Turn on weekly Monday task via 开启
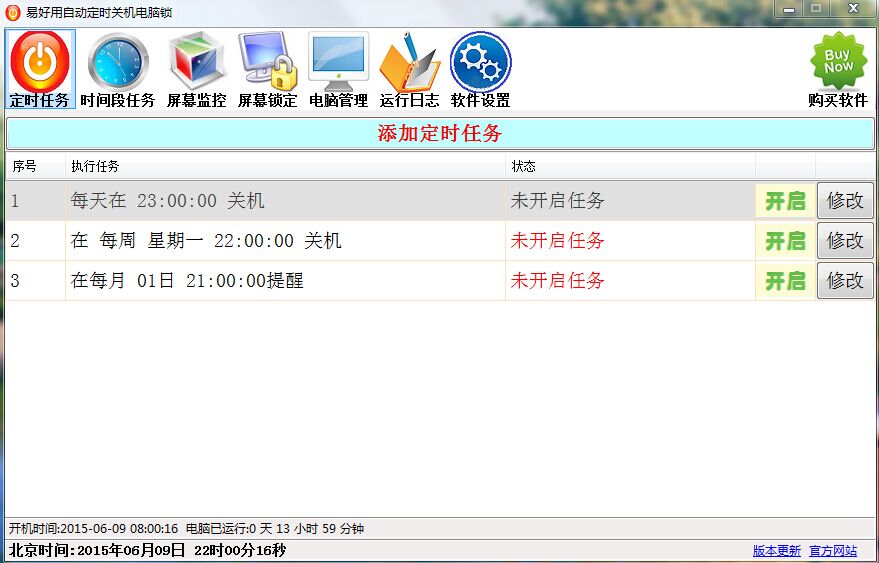This screenshot has width=879, height=563. tap(785, 241)
